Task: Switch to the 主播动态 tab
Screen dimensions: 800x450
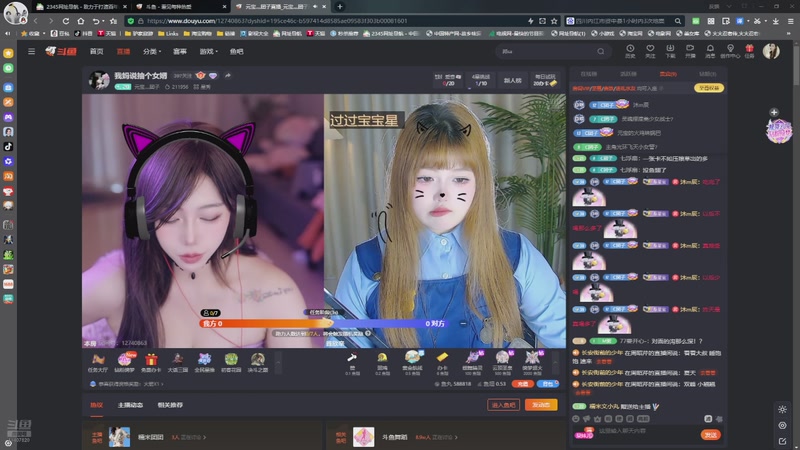Action: coord(130,405)
